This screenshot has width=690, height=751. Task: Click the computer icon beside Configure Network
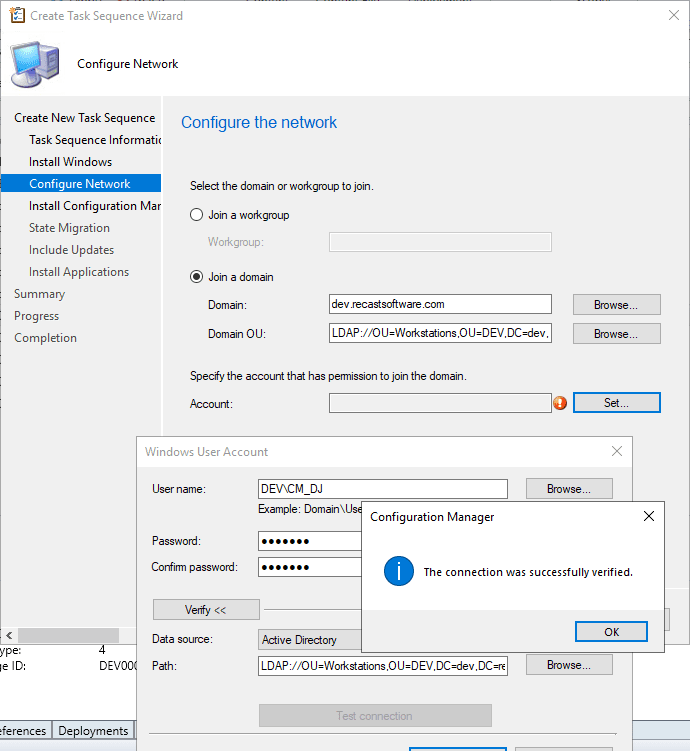35,64
